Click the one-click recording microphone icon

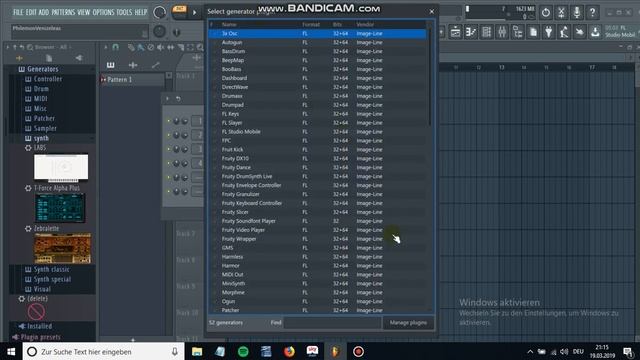point(577,13)
